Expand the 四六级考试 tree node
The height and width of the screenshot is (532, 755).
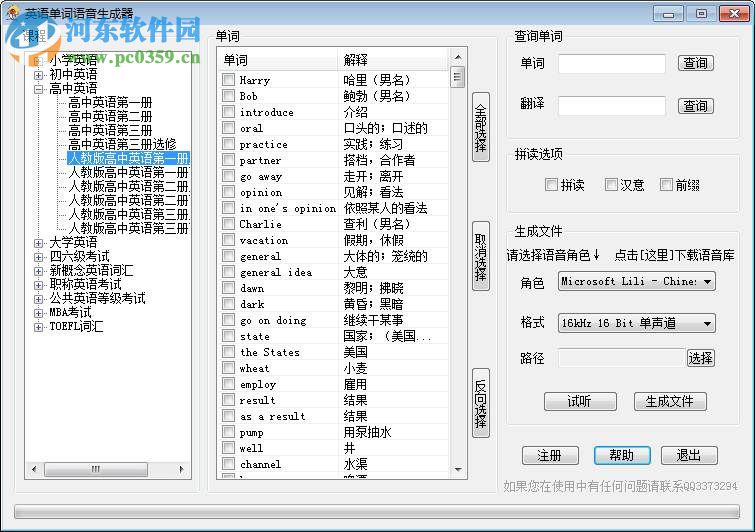pos(39,257)
